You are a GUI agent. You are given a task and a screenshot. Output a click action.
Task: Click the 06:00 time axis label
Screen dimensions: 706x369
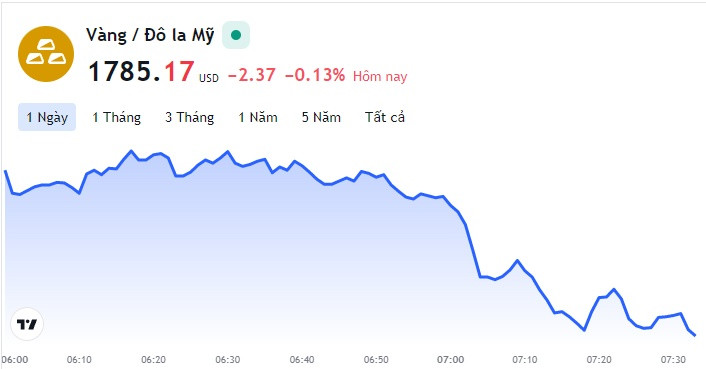click(x=15, y=360)
